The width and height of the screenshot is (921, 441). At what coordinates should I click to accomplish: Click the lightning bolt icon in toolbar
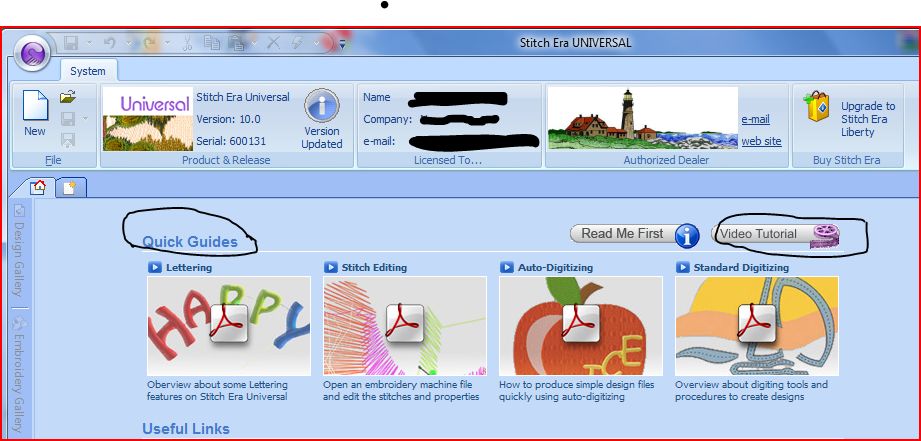click(x=297, y=43)
